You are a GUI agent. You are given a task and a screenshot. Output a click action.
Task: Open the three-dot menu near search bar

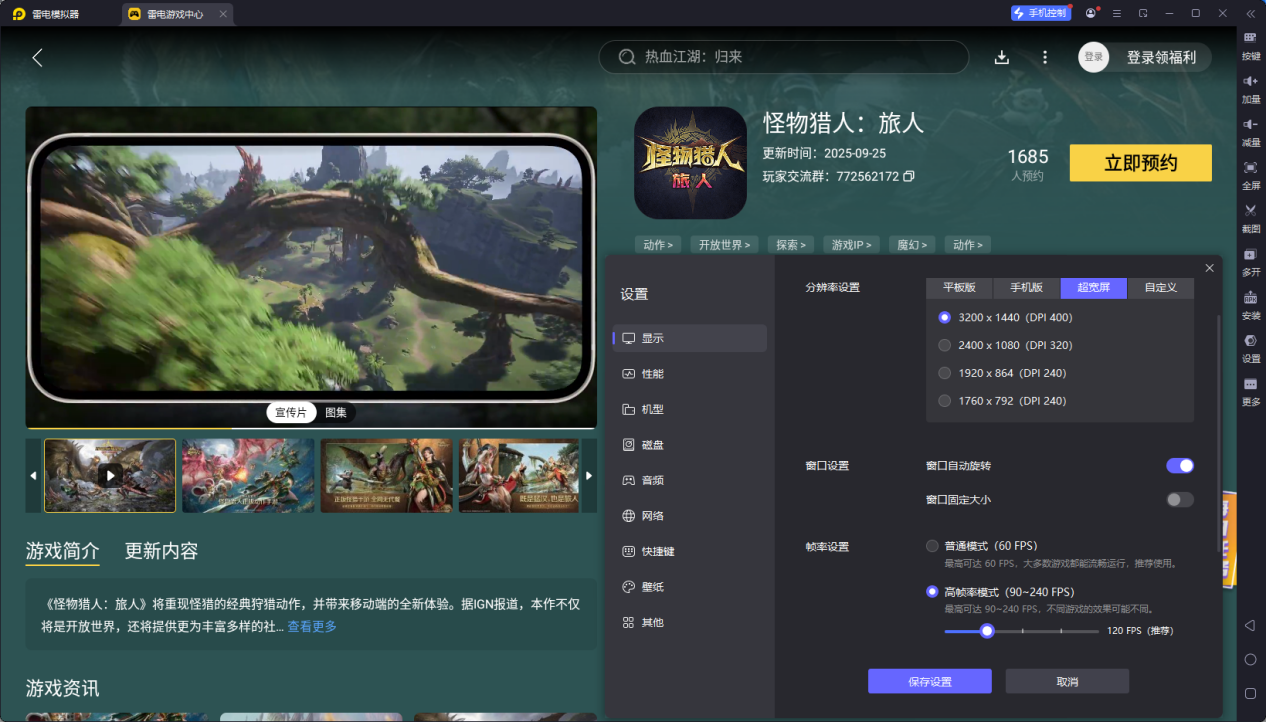click(x=1045, y=57)
